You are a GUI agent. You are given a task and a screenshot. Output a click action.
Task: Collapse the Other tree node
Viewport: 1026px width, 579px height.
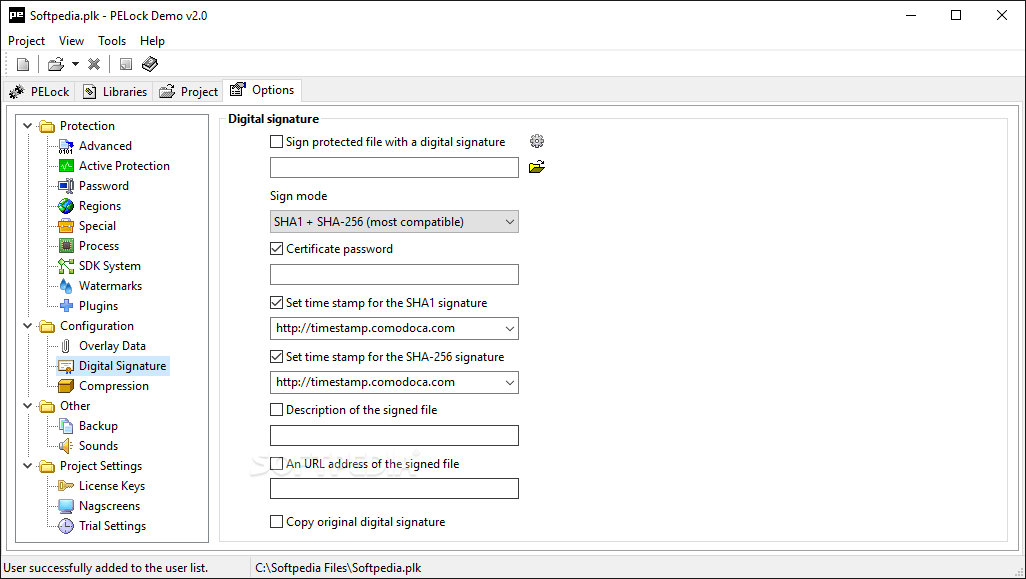(x=27, y=406)
